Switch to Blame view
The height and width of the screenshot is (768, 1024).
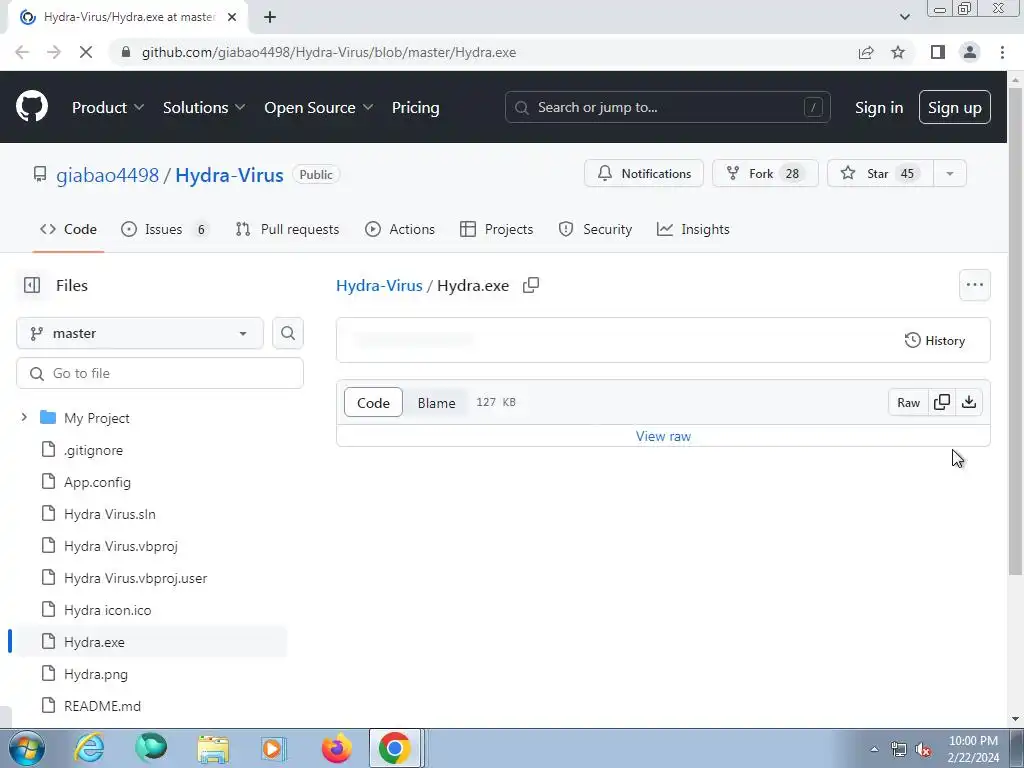pos(436,403)
